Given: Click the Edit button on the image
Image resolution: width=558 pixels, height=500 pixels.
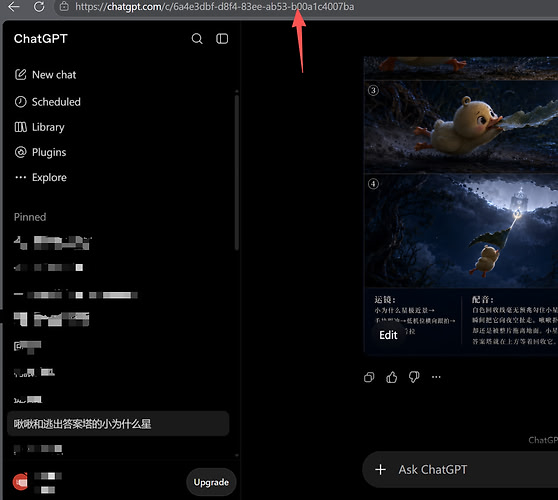Looking at the screenshot, I should [x=388, y=335].
